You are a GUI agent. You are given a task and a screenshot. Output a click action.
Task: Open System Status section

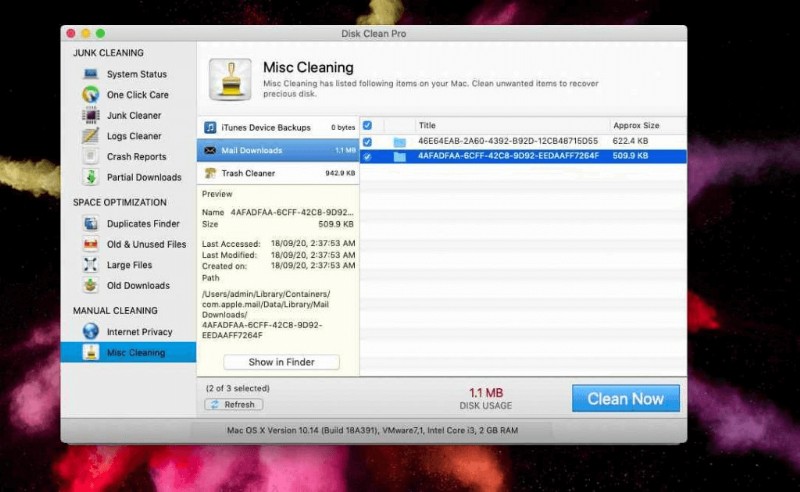click(137, 74)
